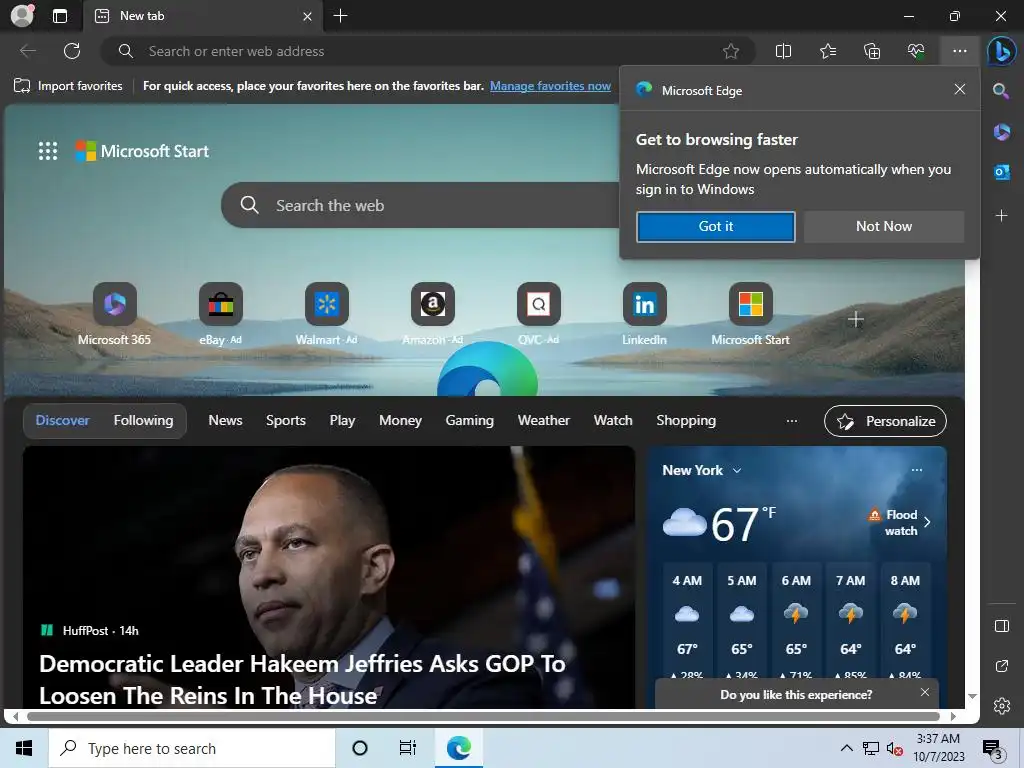Viewport: 1024px width, 768px height.
Task: Add a new quick link site
Action: tap(856, 319)
